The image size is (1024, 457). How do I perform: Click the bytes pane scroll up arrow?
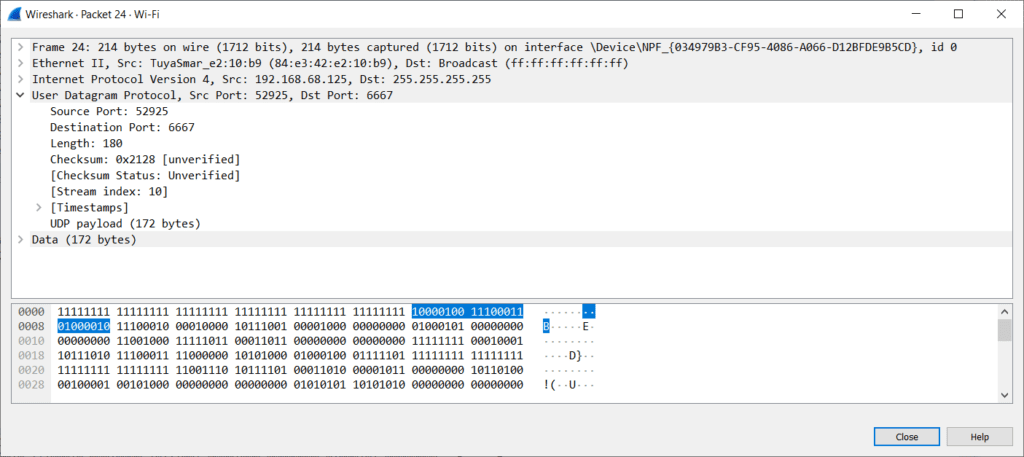pyautogui.click(x=1005, y=311)
